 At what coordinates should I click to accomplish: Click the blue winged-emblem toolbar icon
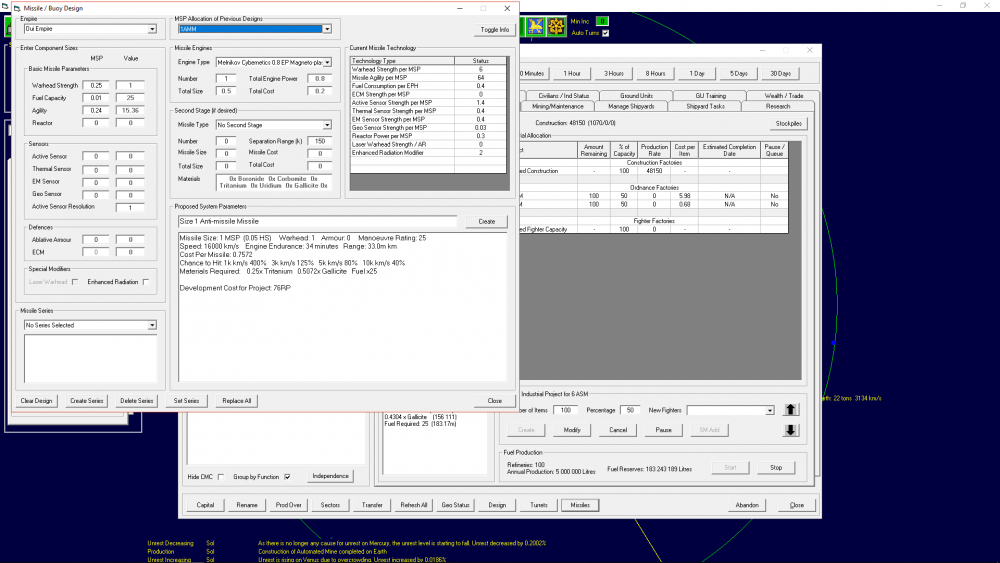pos(535,27)
